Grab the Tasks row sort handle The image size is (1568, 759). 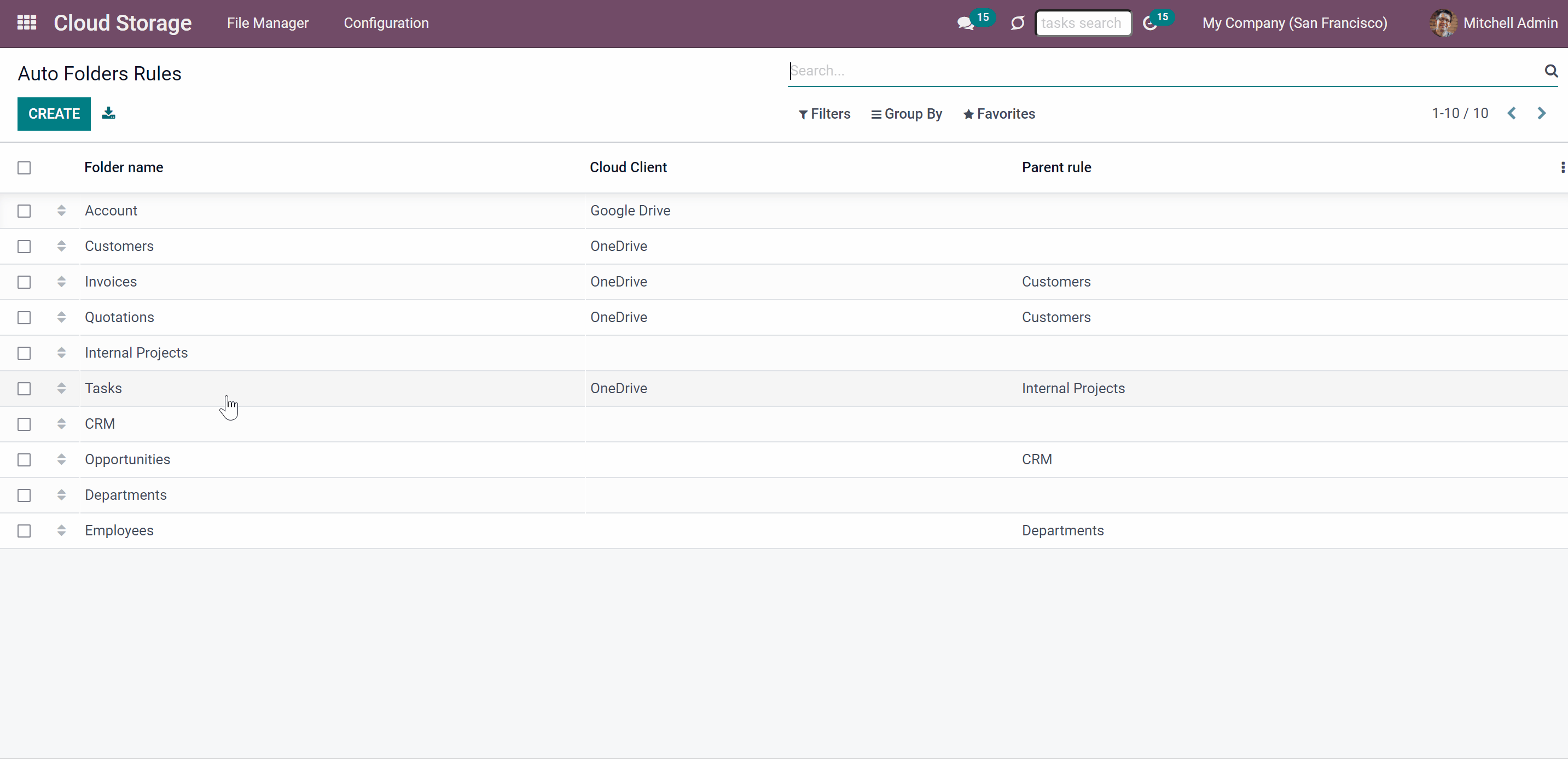(61, 389)
